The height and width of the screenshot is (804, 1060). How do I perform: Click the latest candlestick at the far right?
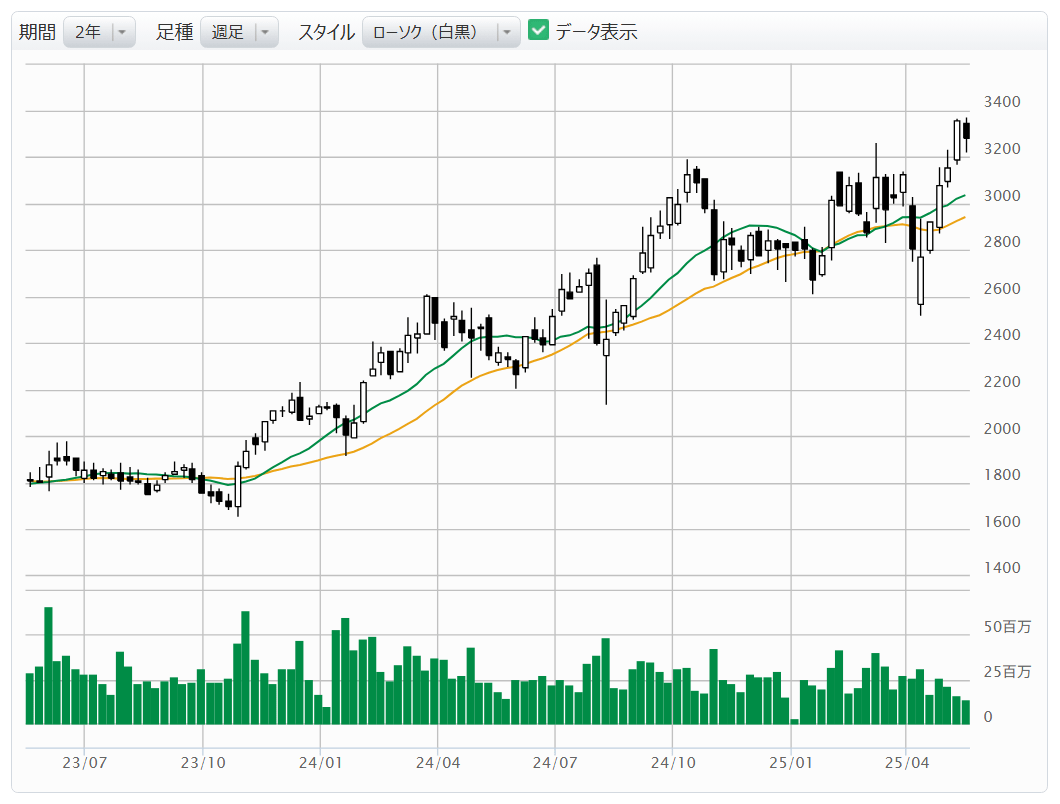[967, 131]
